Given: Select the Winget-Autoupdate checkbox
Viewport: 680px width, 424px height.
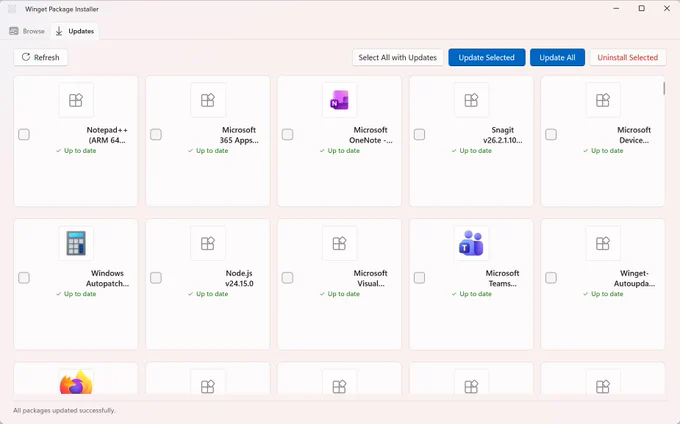Looking at the screenshot, I should (551, 277).
